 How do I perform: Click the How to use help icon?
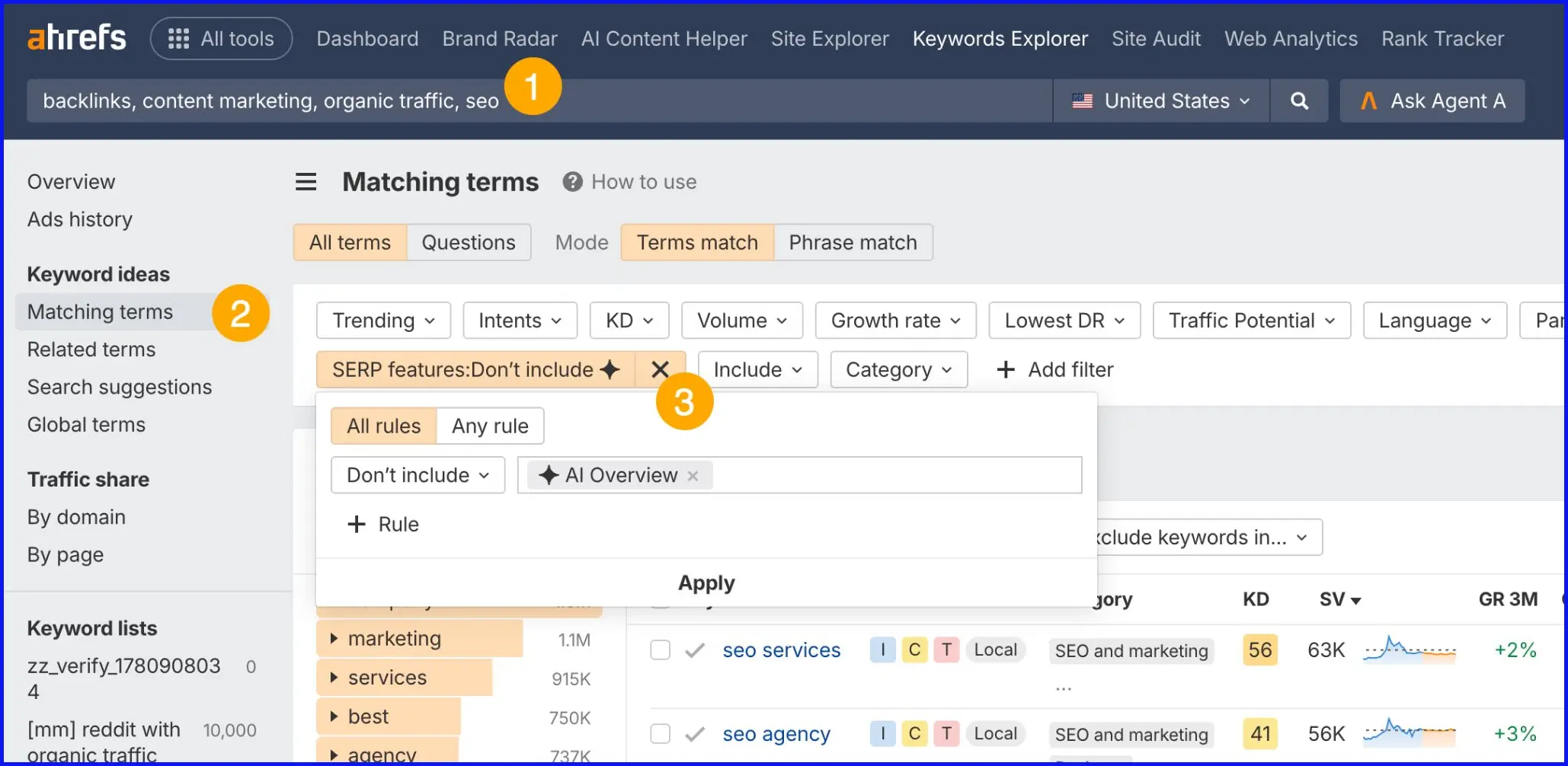(x=572, y=182)
